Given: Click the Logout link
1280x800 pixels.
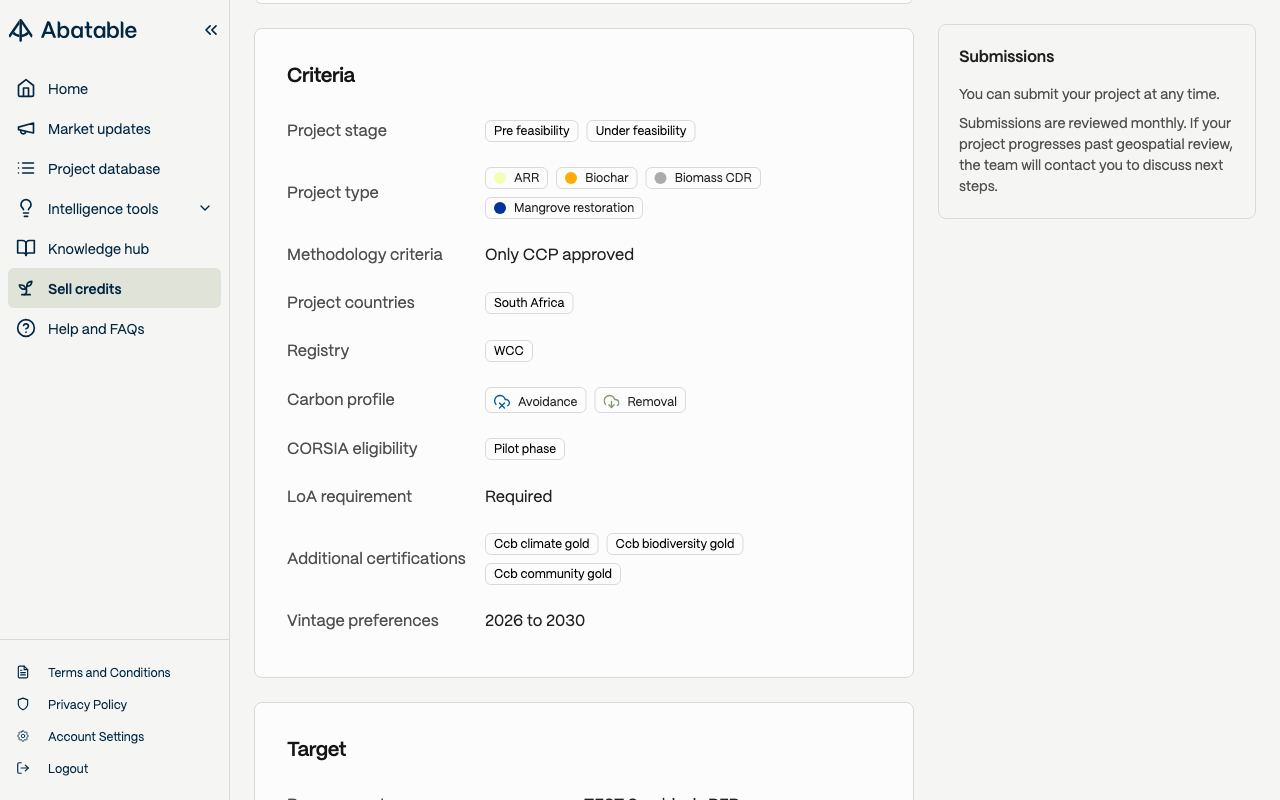Looking at the screenshot, I should point(68,769).
